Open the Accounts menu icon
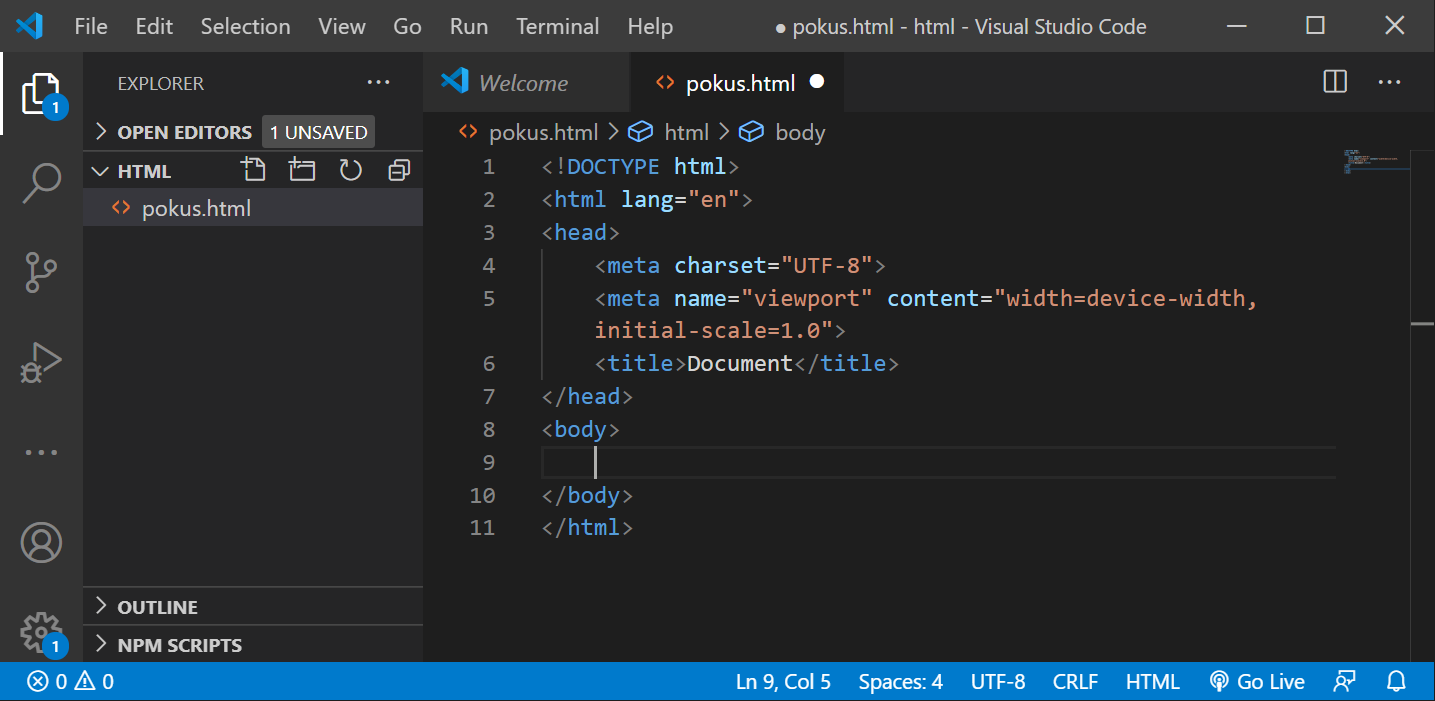The height and width of the screenshot is (701, 1435). (41, 542)
